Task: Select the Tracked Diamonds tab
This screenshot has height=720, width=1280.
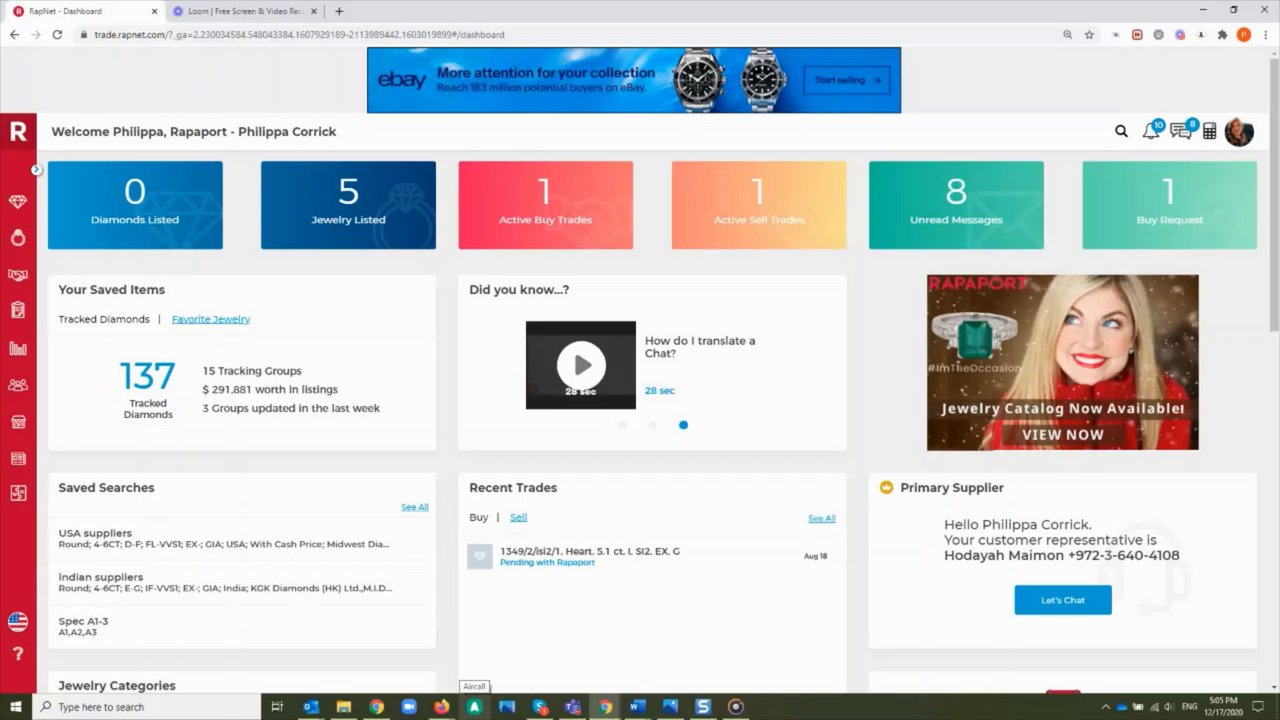Action: tap(104, 319)
